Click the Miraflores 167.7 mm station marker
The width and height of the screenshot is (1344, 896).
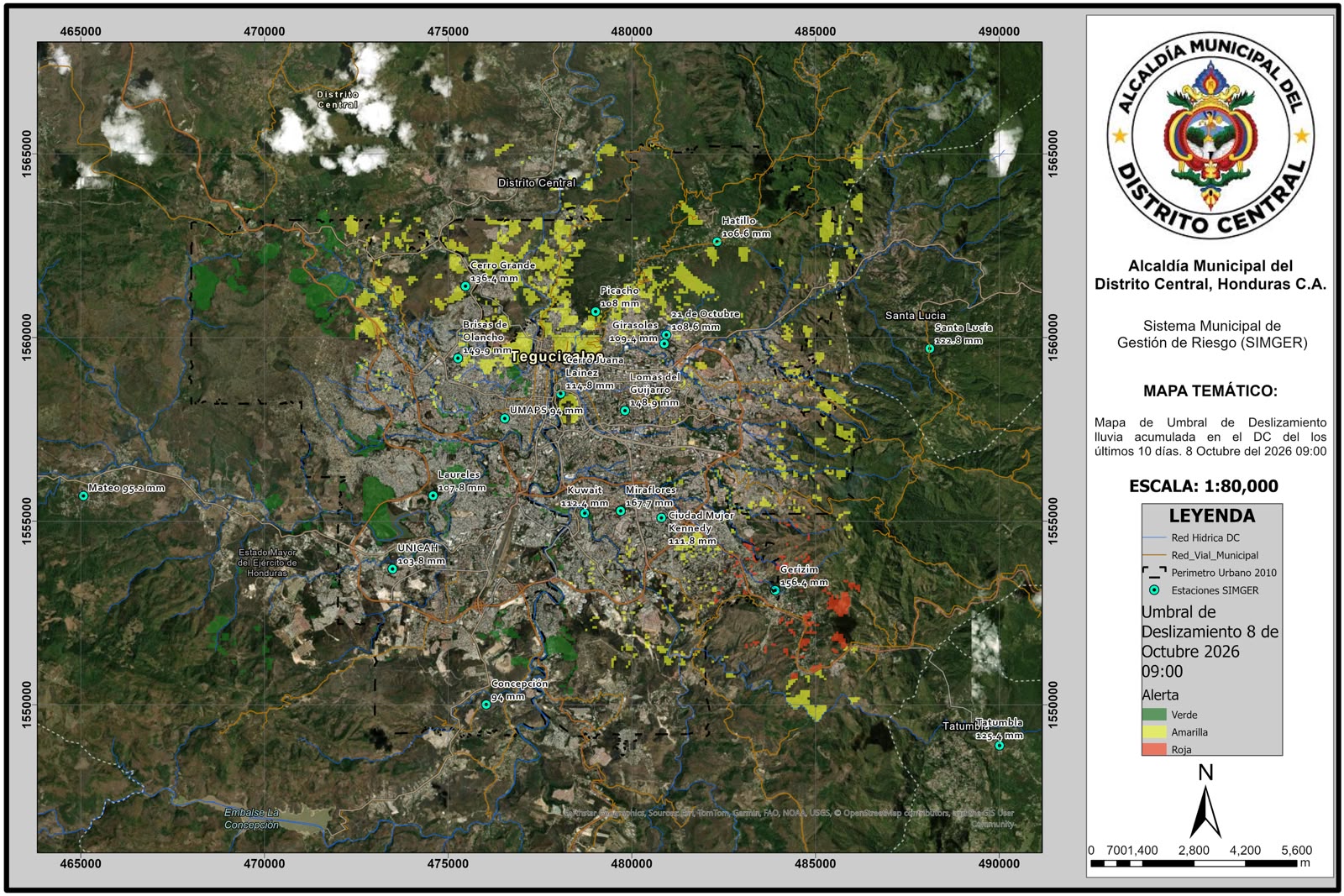click(x=621, y=511)
